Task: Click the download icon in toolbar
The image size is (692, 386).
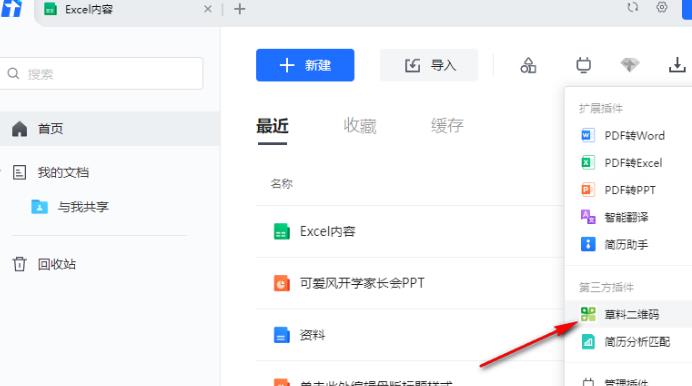Action: [x=677, y=65]
